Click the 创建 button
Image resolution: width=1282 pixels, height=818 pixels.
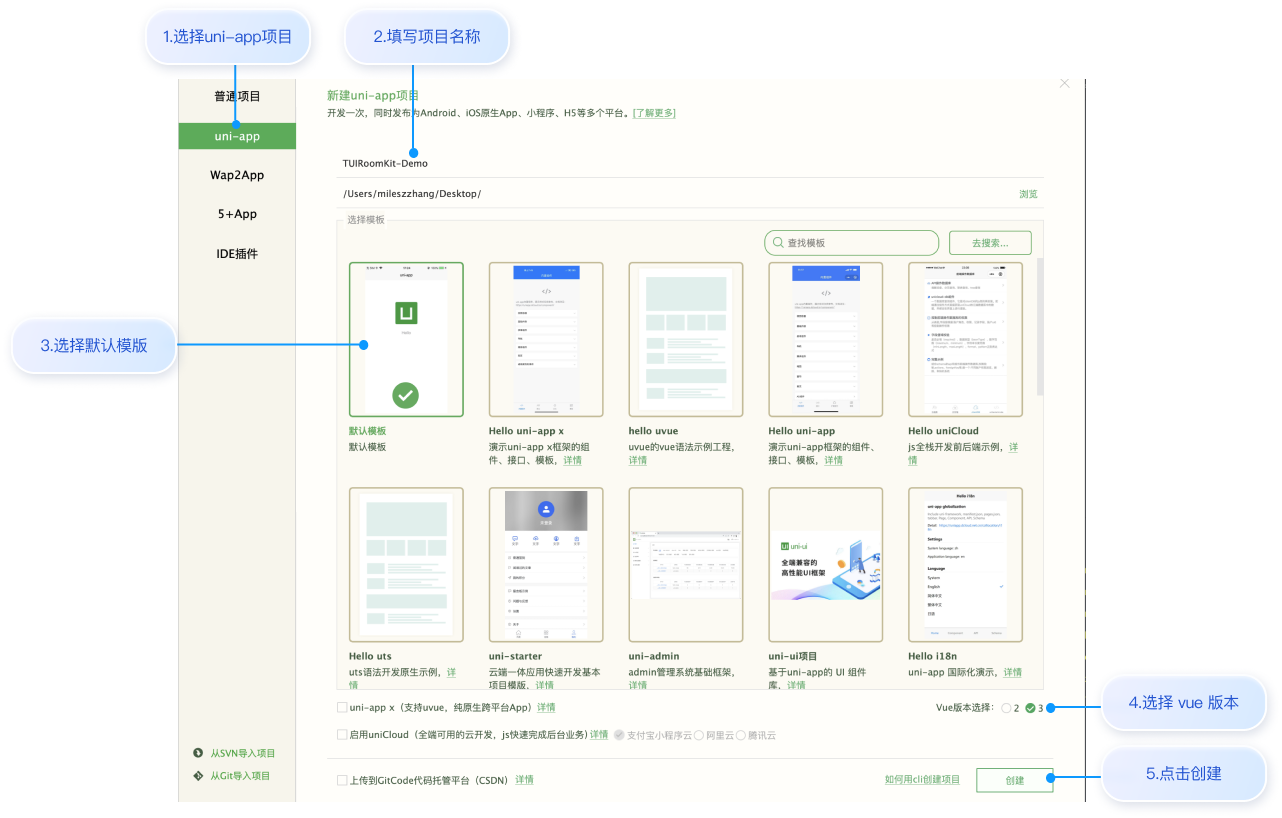click(1015, 780)
